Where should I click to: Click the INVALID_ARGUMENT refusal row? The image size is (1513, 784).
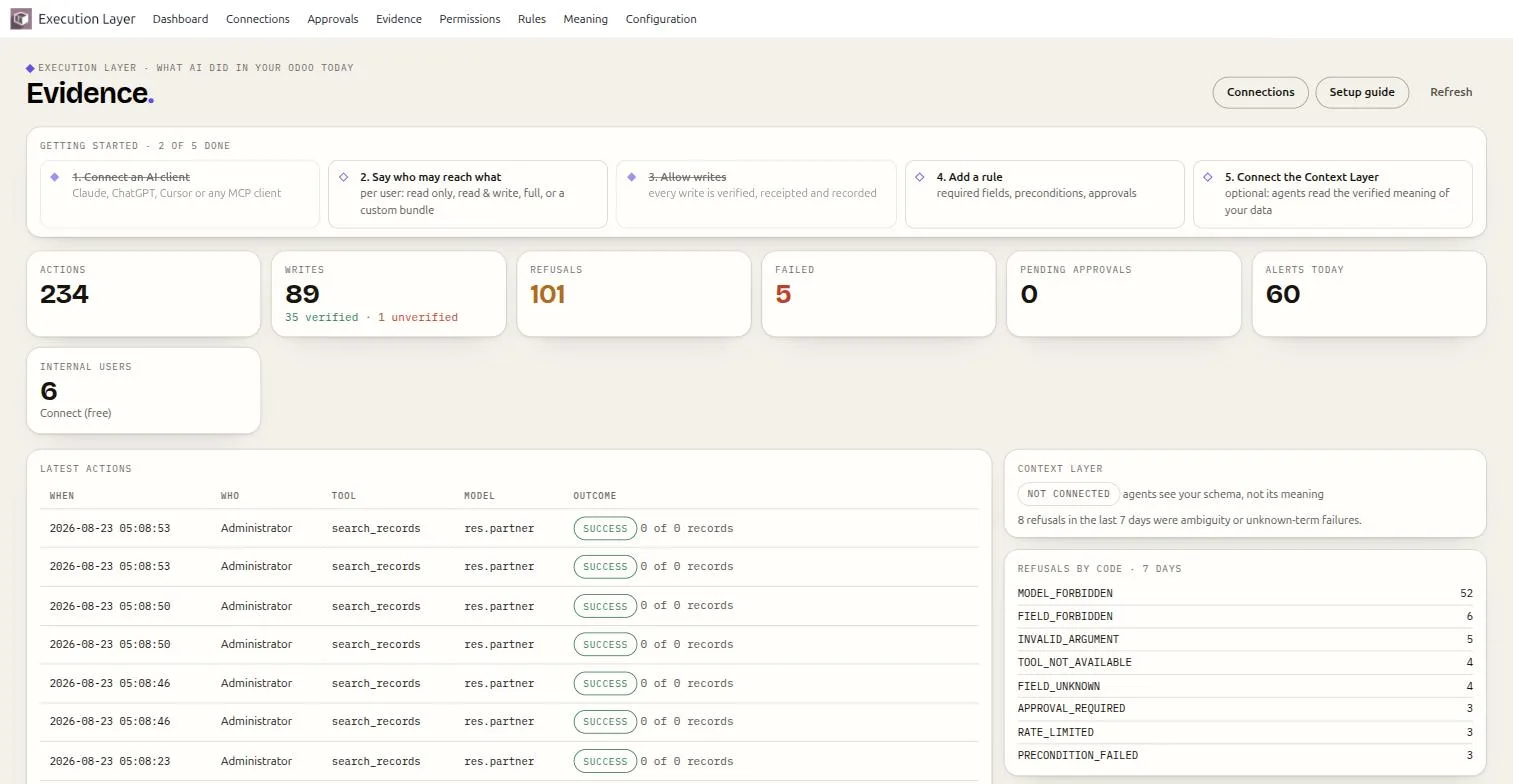click(x=1245, y=639)
